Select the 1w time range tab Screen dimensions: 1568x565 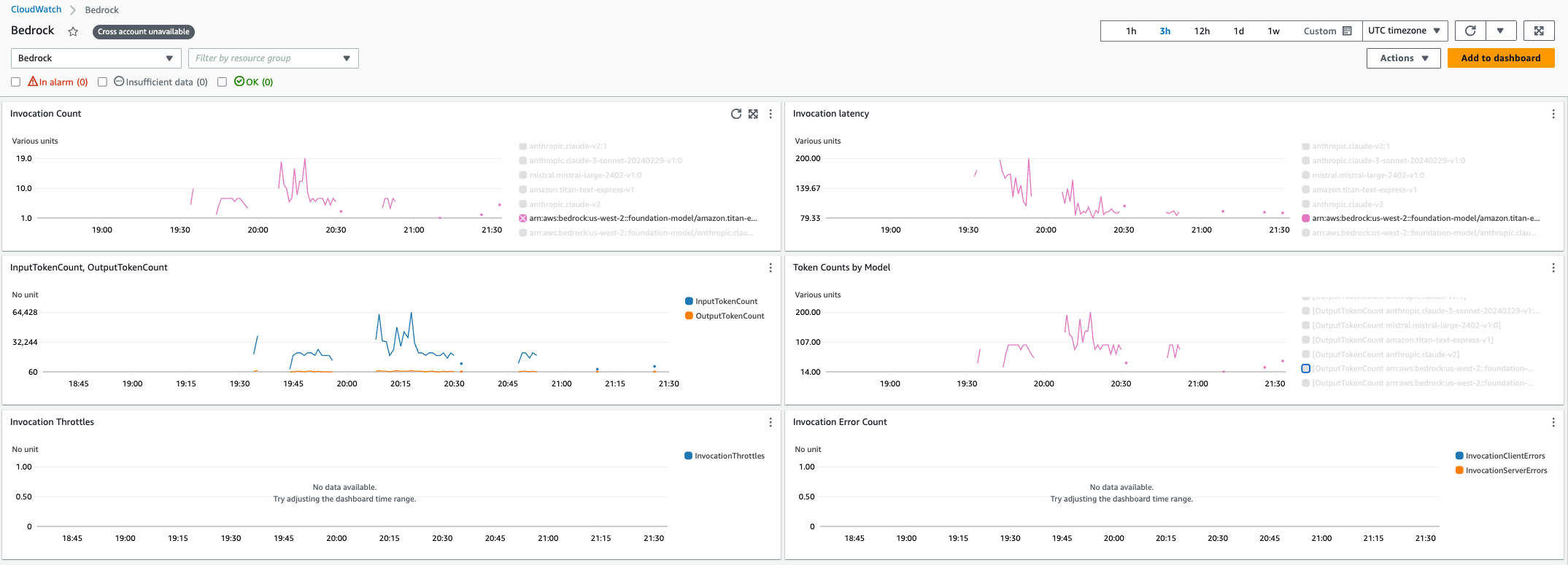tap(1273, 31)
